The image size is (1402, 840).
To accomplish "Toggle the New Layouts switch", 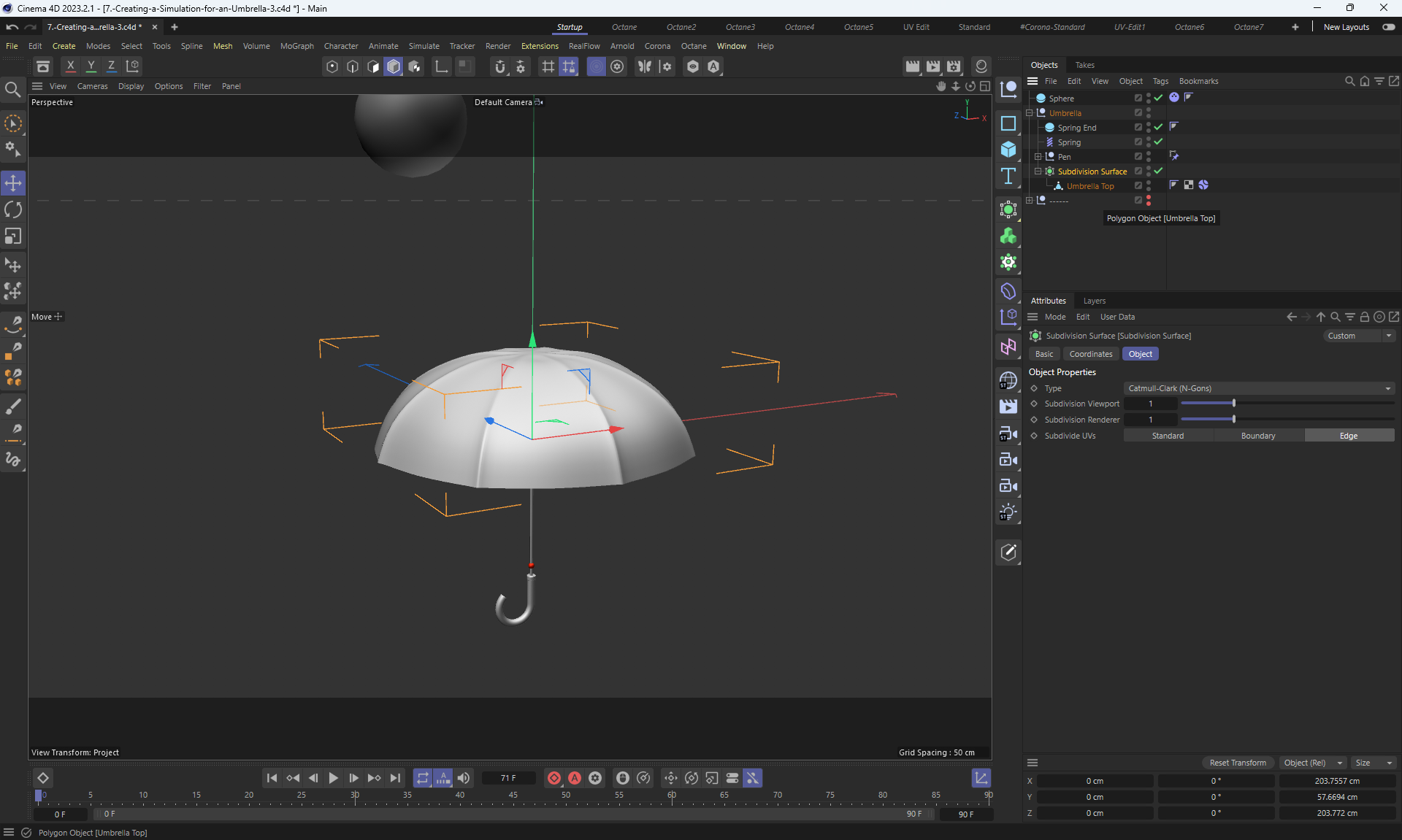I will [1388, 27].
